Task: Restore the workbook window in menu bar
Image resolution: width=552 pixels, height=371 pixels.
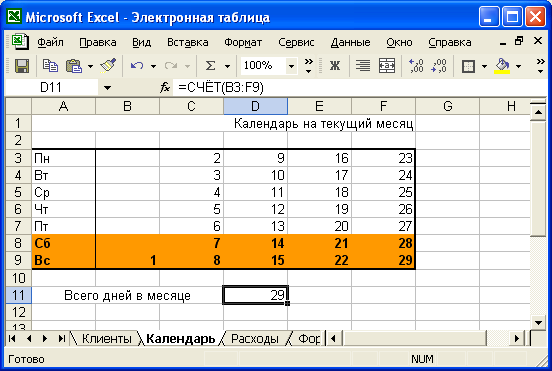Action: coord(519,42)
